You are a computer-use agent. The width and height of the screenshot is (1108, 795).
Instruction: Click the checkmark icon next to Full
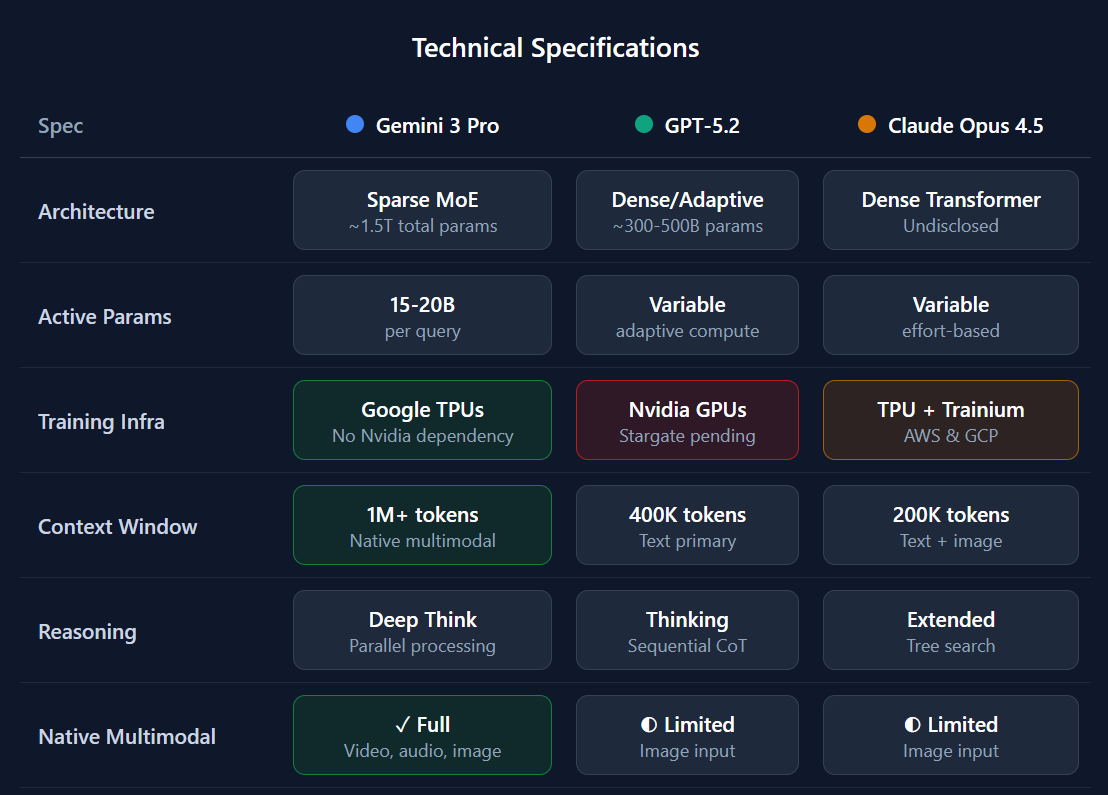(x=402, y=725)
